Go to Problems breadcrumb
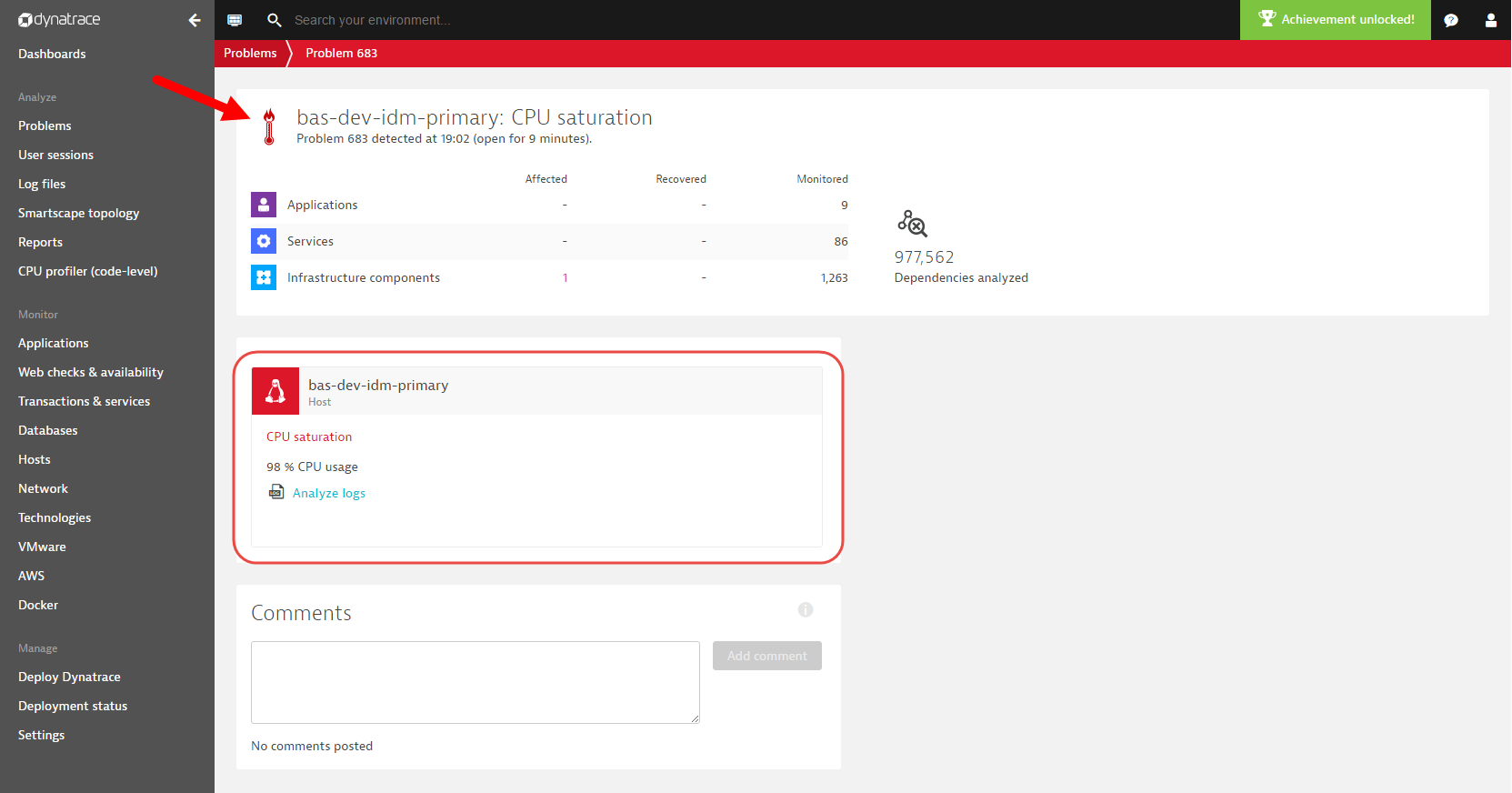Image resolution: width=1512 pixels, height=793 pixels. [250, 53]
